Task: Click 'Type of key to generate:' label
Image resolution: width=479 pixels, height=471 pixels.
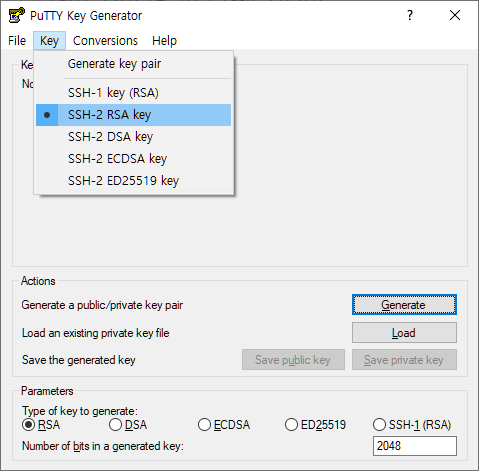Action: 80,411
